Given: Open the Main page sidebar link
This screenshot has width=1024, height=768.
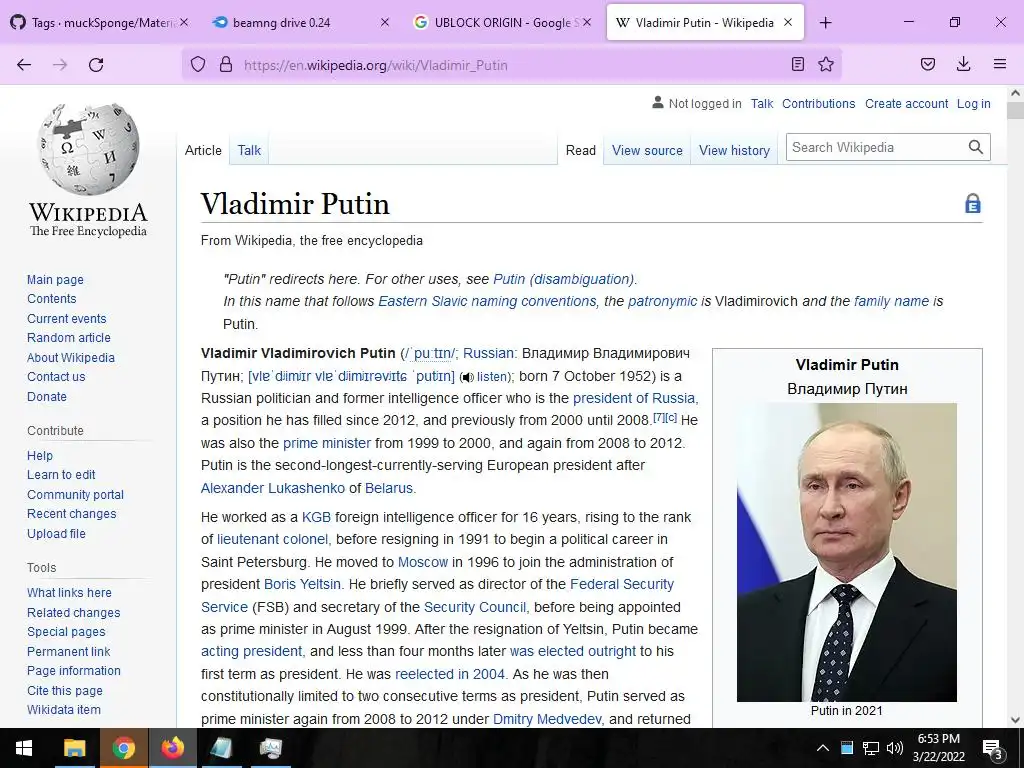Looking at the screenshot, I should pyautogui.click(x=56, y=280).
